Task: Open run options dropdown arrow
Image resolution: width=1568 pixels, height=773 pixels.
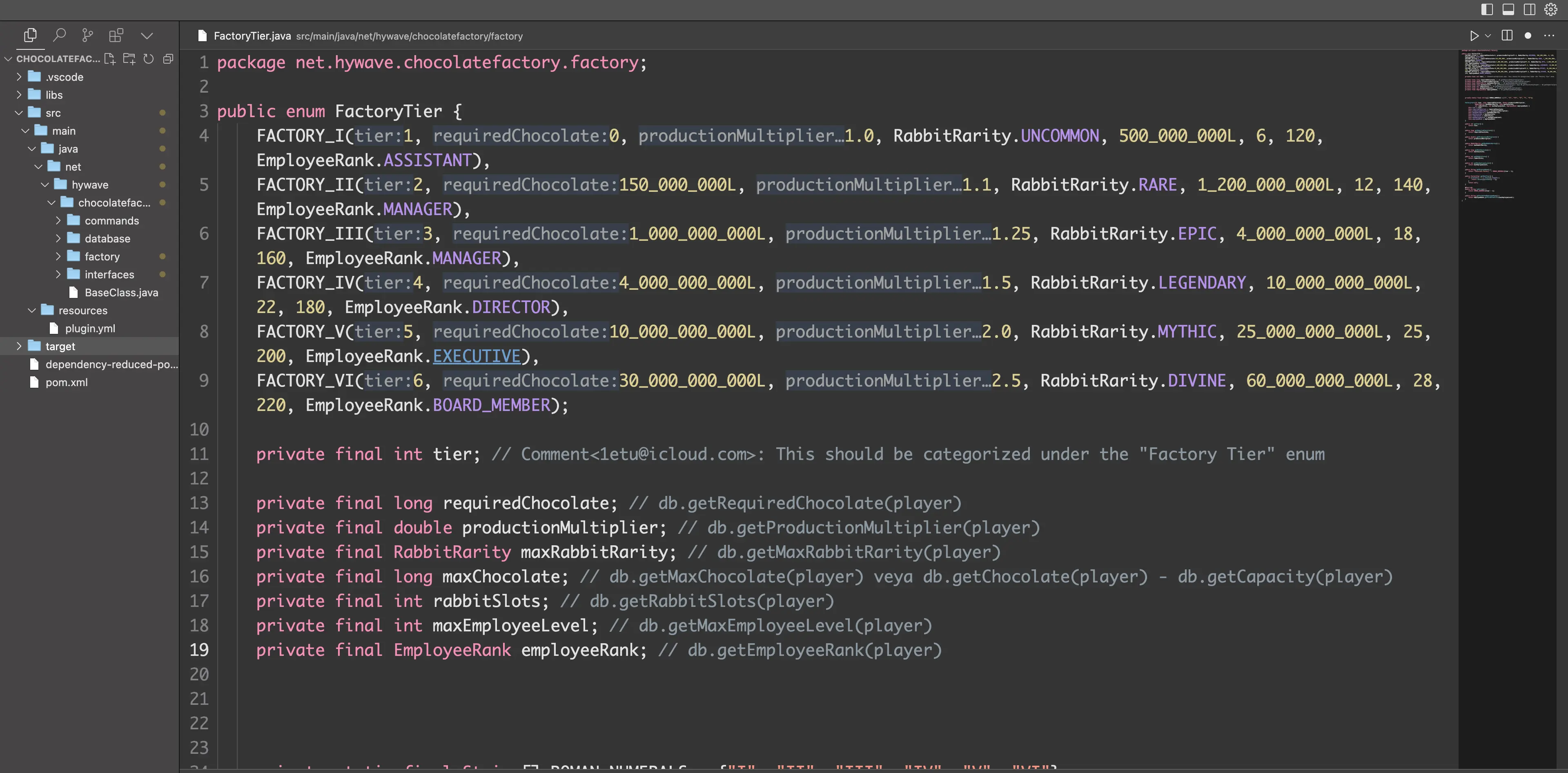Action: pos(1488,36)
